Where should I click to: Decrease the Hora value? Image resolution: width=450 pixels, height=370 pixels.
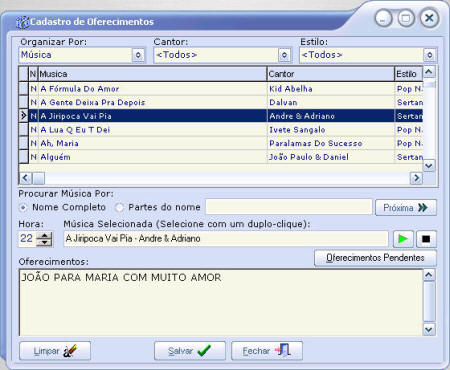[44, 243]
